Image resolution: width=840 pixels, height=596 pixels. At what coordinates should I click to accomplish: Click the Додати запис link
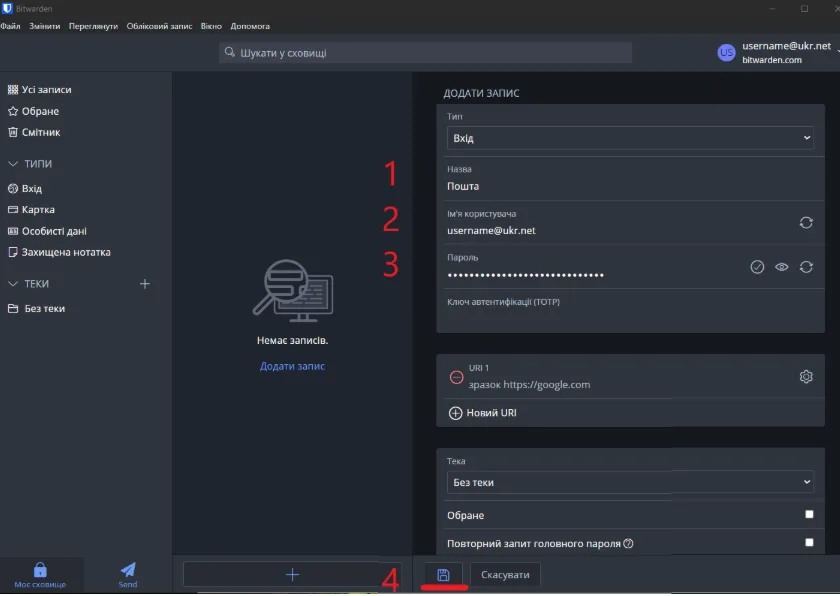(292, 366)
